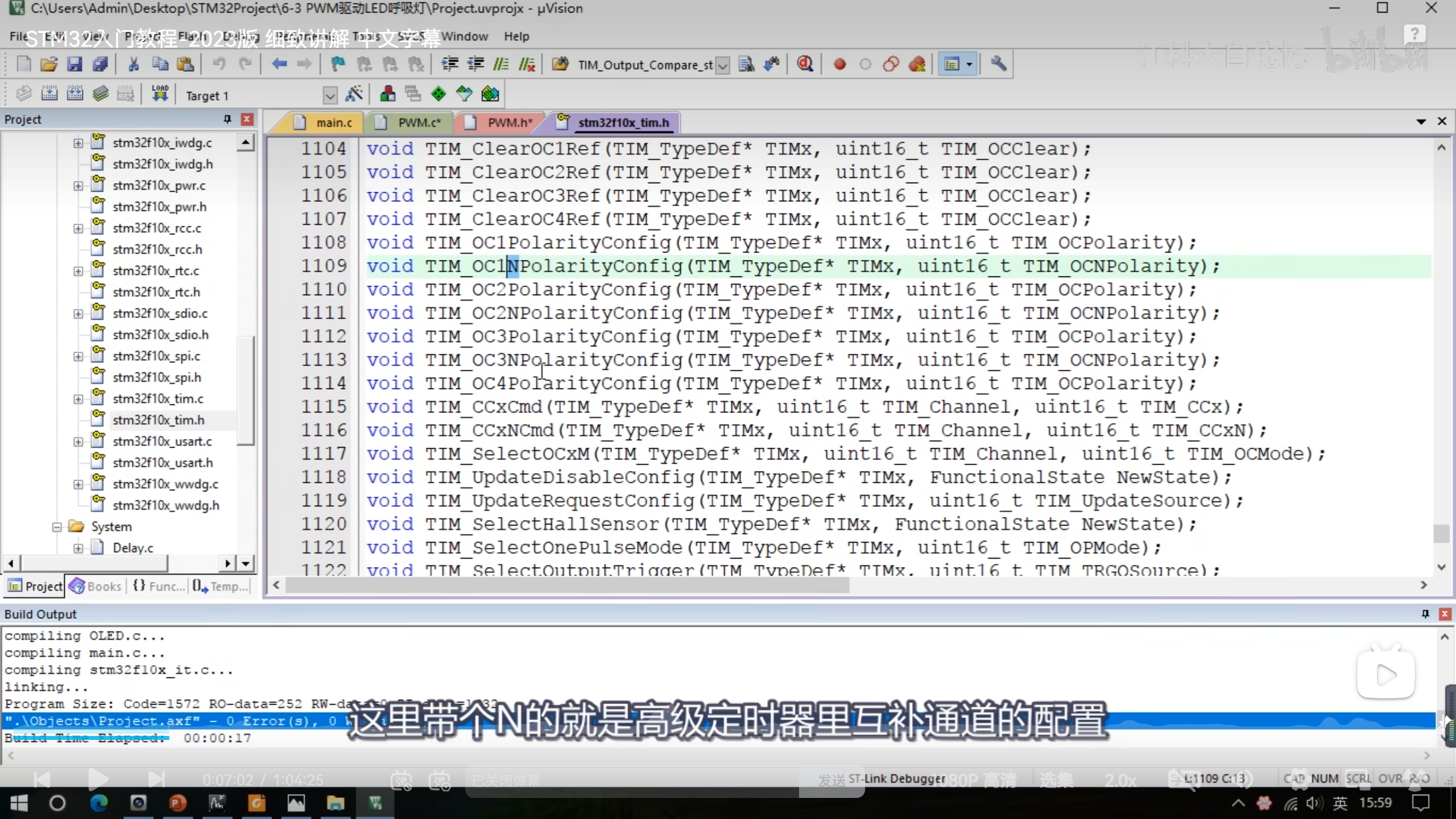1456x819 pixels.
Task: Open Configuration wrench icon
Action: 998,64
